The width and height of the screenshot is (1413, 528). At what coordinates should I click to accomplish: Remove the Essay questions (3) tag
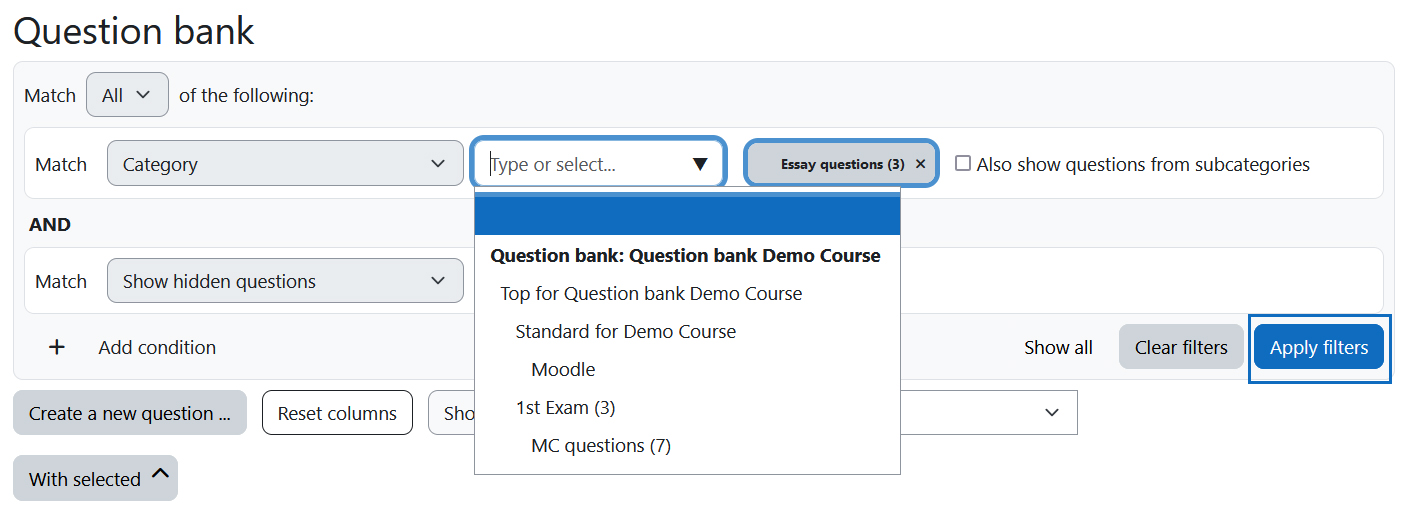pyautogui.click(x=920, y=164)
